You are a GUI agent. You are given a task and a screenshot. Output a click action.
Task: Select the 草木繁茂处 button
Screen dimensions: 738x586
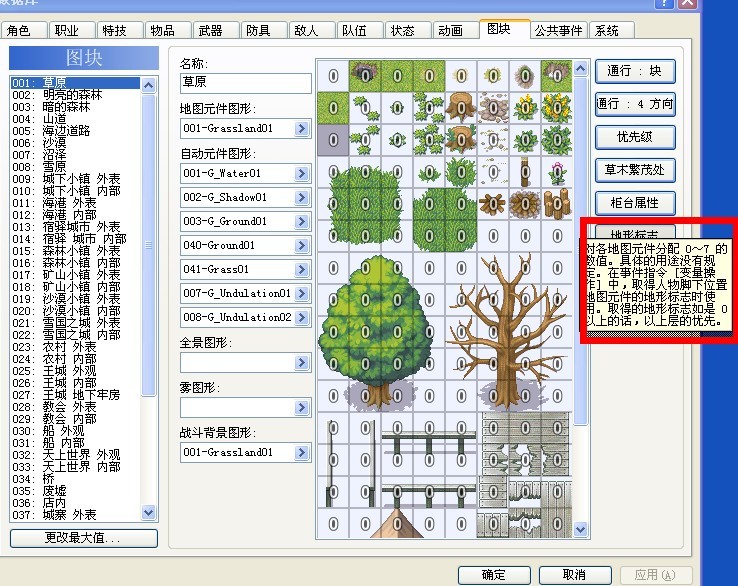[635, 170]
